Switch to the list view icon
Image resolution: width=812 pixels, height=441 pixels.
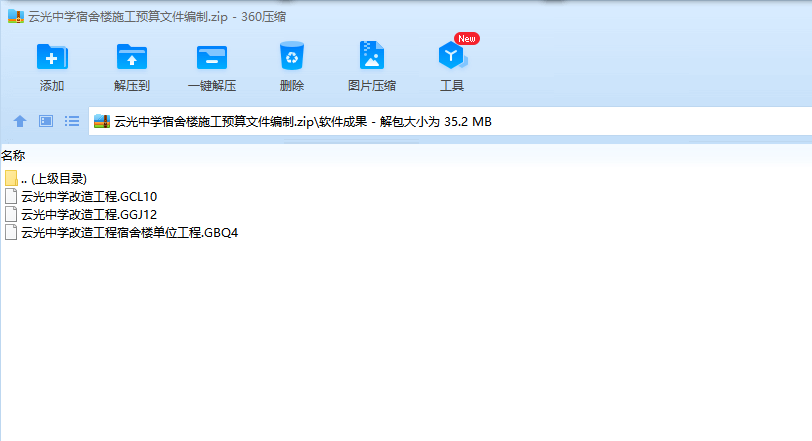click(72, 121)
